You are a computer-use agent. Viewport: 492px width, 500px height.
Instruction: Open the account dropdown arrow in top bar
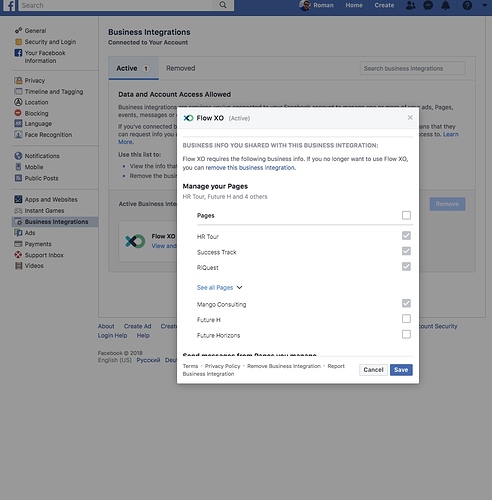click(x=485, y=5)
